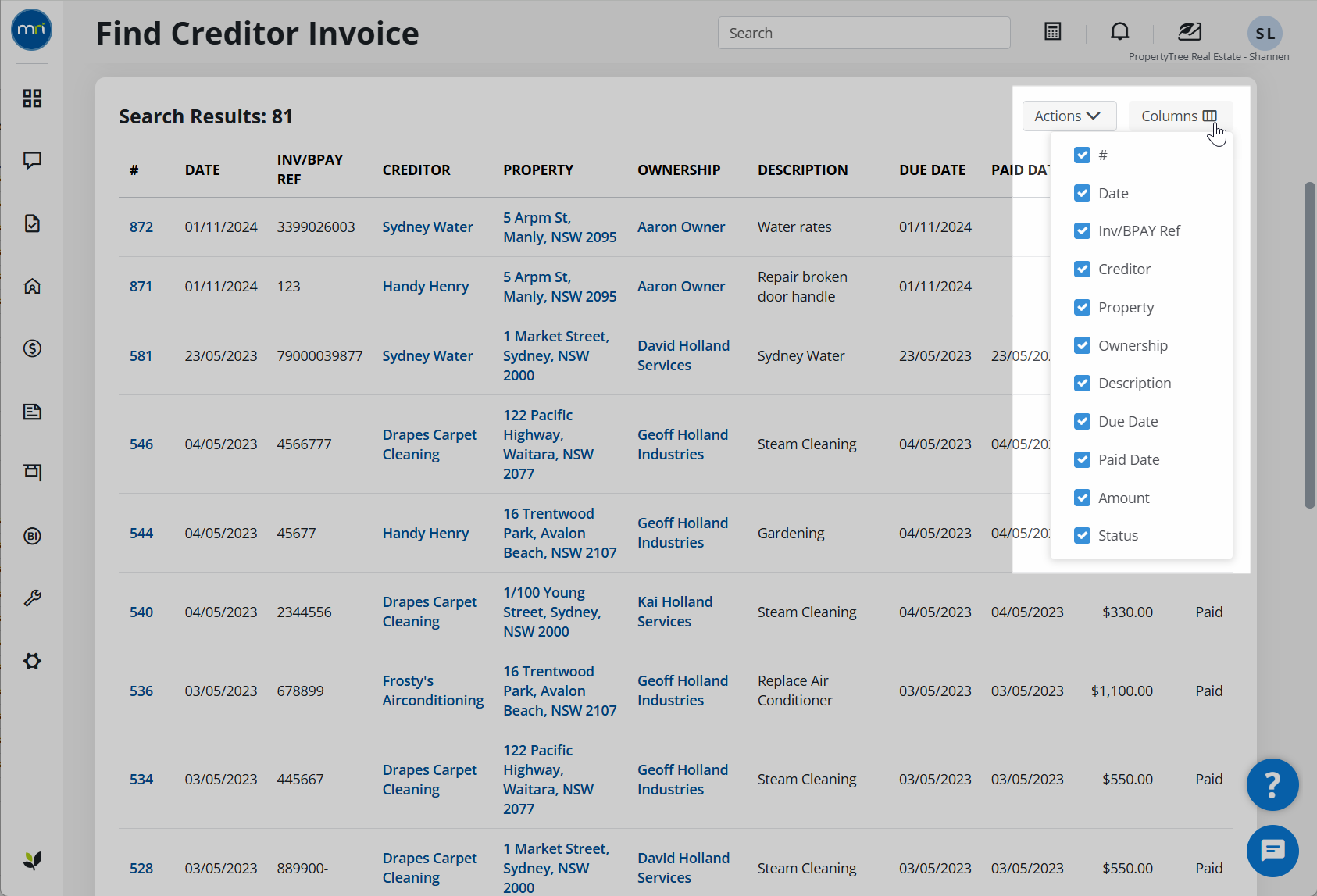Open invoice number 872 link
The height and width of the screenshot is (896, 1317).
click(141, 227)
